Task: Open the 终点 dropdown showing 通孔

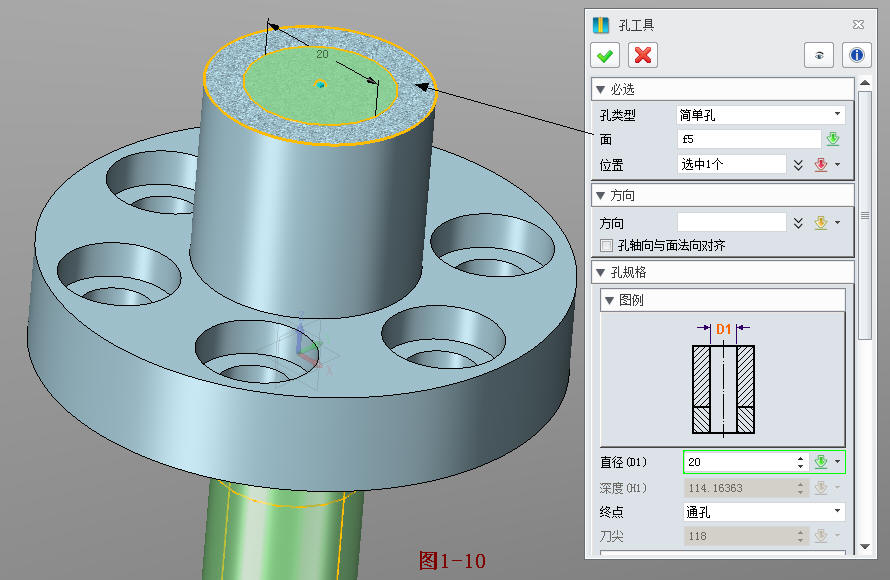Action: (837, 511)
